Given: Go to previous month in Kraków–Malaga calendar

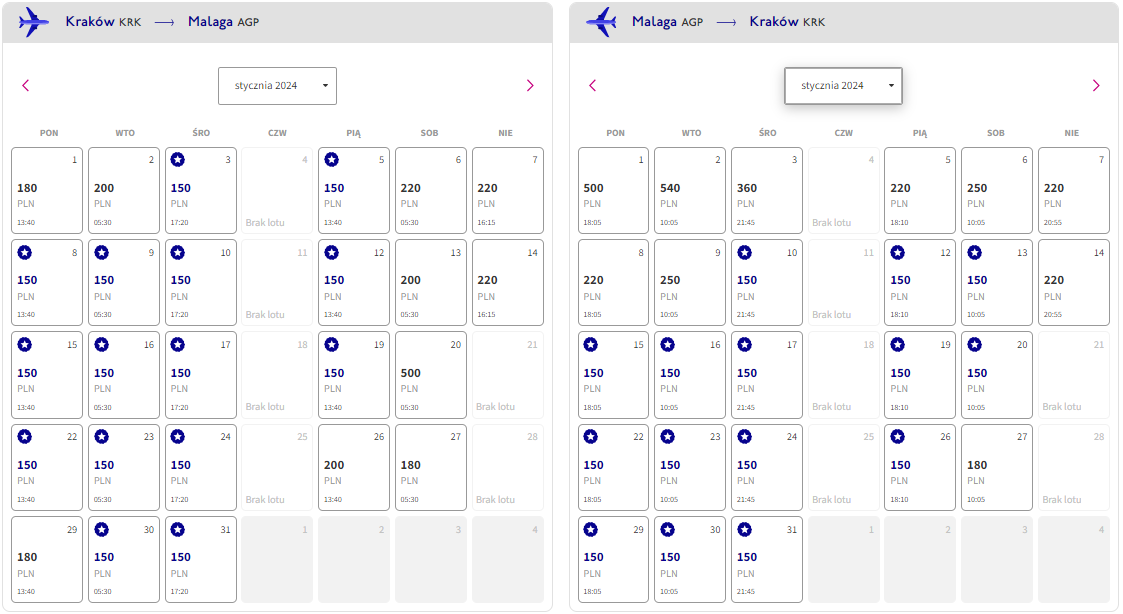Looking at the screenshot, I should point(26,85).
